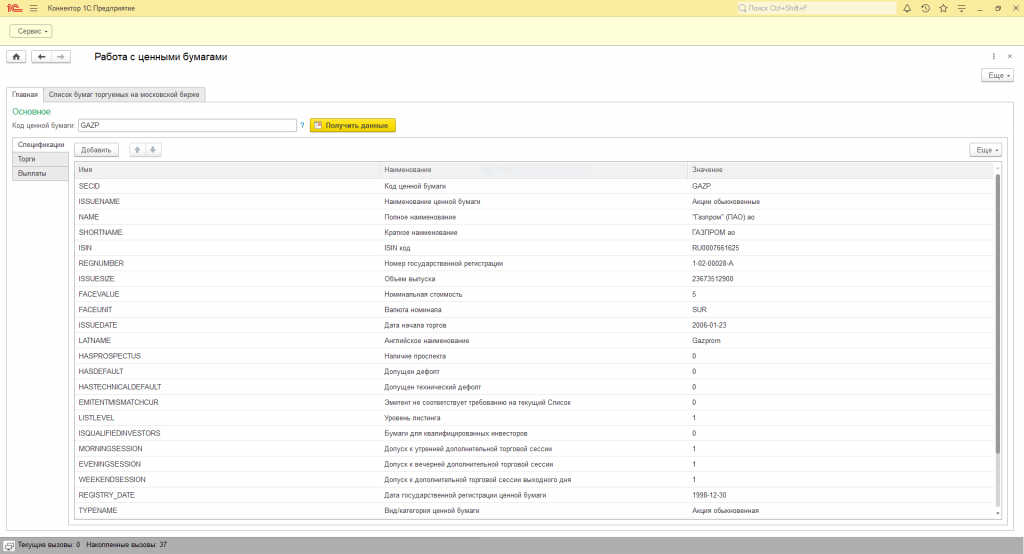Select the ISQUALIFIEDINVESTORS cell
Screen dimensions: 1024x554
pyautogui.click(x=227, y=433)
